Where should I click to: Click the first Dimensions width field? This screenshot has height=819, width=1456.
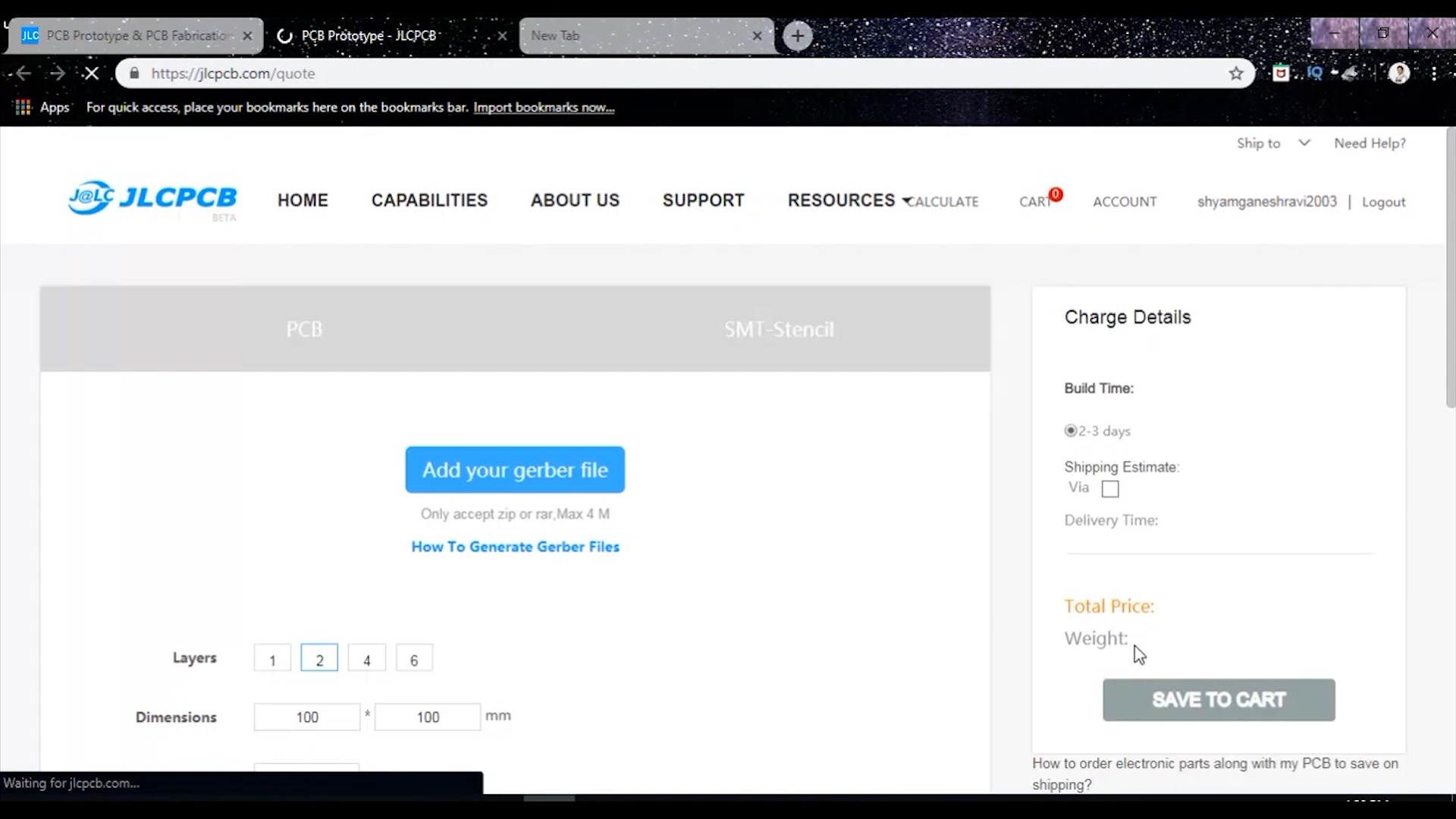point(307,717)
